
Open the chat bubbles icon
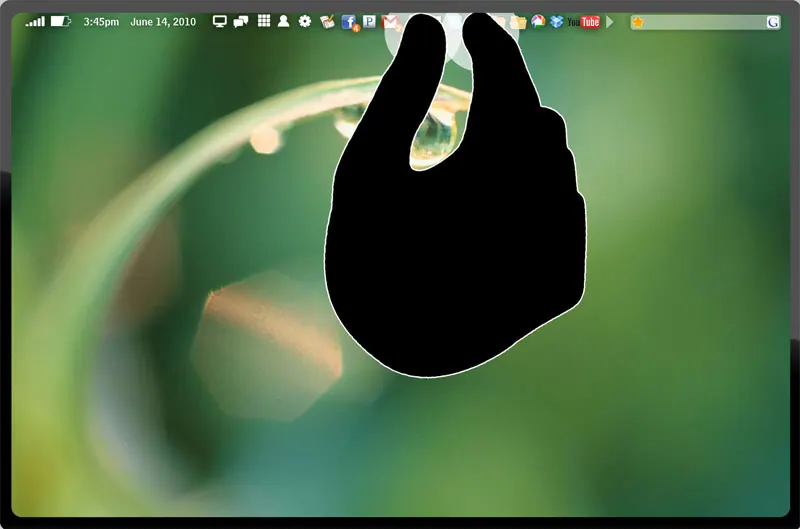coord(241,21)
